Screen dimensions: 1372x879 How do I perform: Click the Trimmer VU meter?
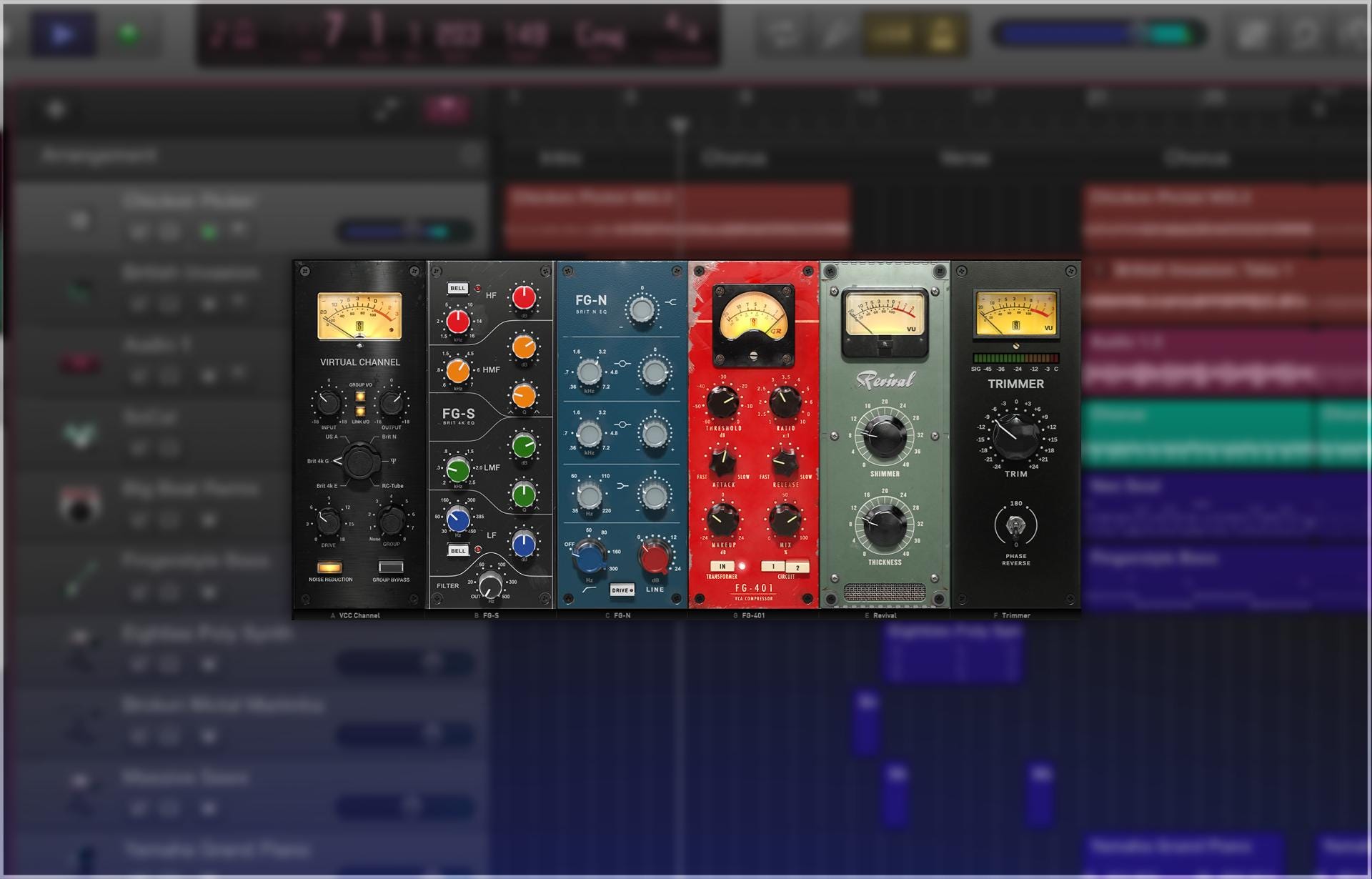pyautogui.click(x=1015, y=314)
